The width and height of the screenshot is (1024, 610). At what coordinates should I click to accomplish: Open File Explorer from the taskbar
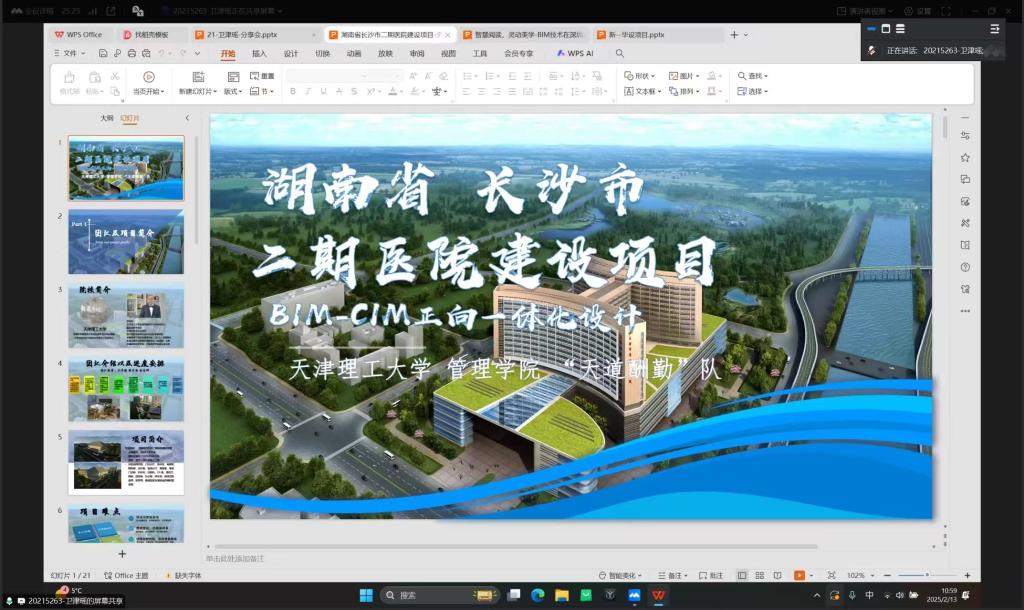(x=562, y=595)
